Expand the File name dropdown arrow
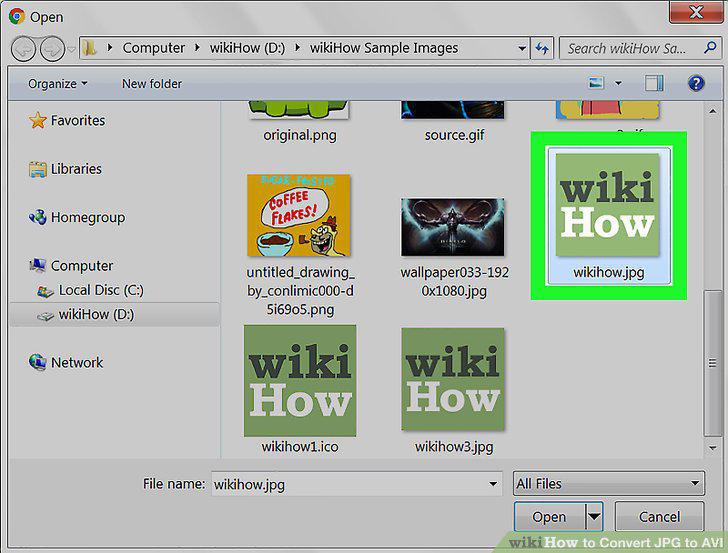This screenshot has height=553, width=728. (x=493, y=484)
